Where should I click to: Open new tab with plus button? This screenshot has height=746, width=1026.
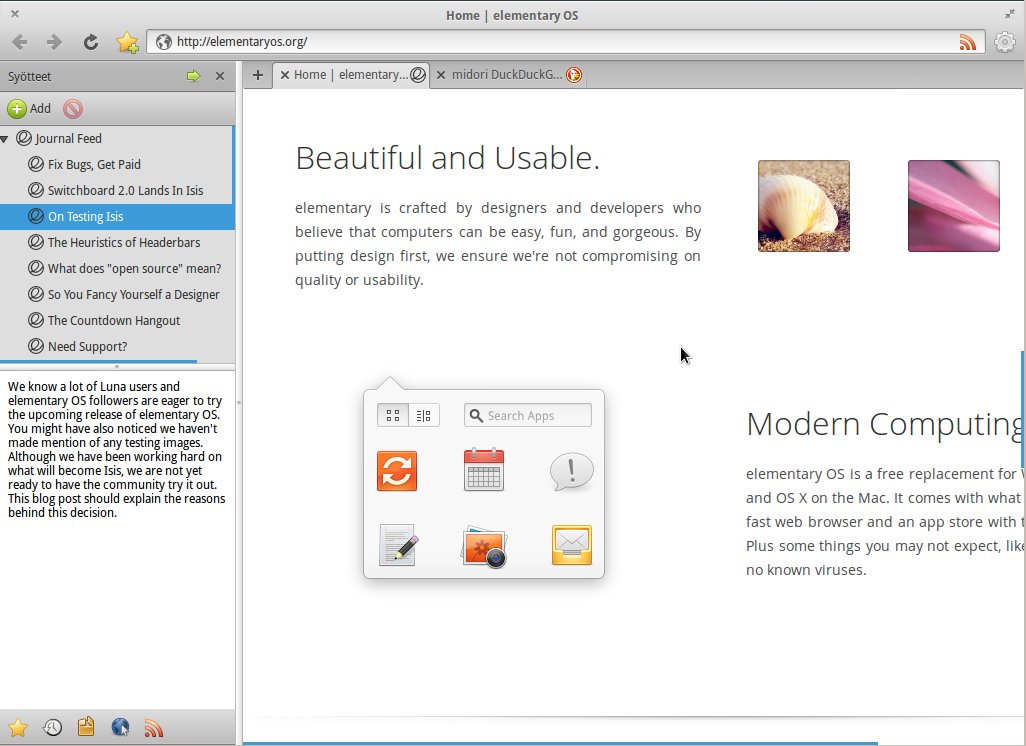click(x=258, y=75)
